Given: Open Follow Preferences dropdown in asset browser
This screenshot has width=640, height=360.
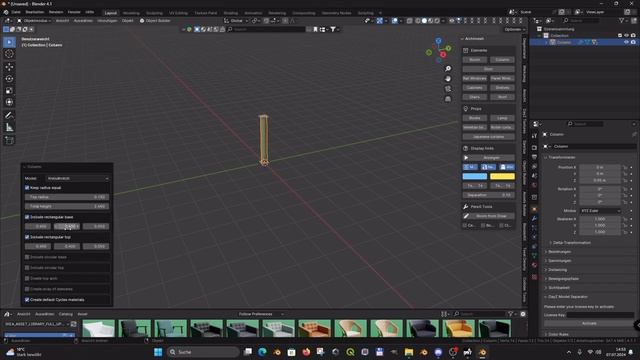Looking at the screenshot, I should click(x=261, y=314).
